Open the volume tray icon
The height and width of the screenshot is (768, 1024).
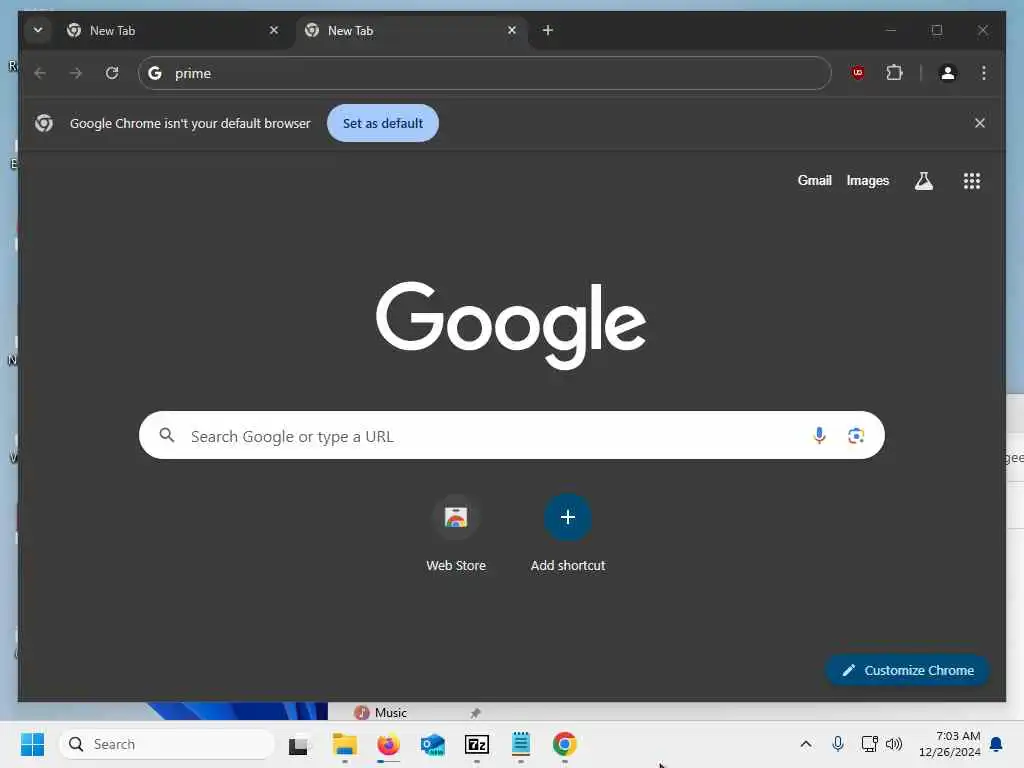pyautogui.click(x=893, y=744)
